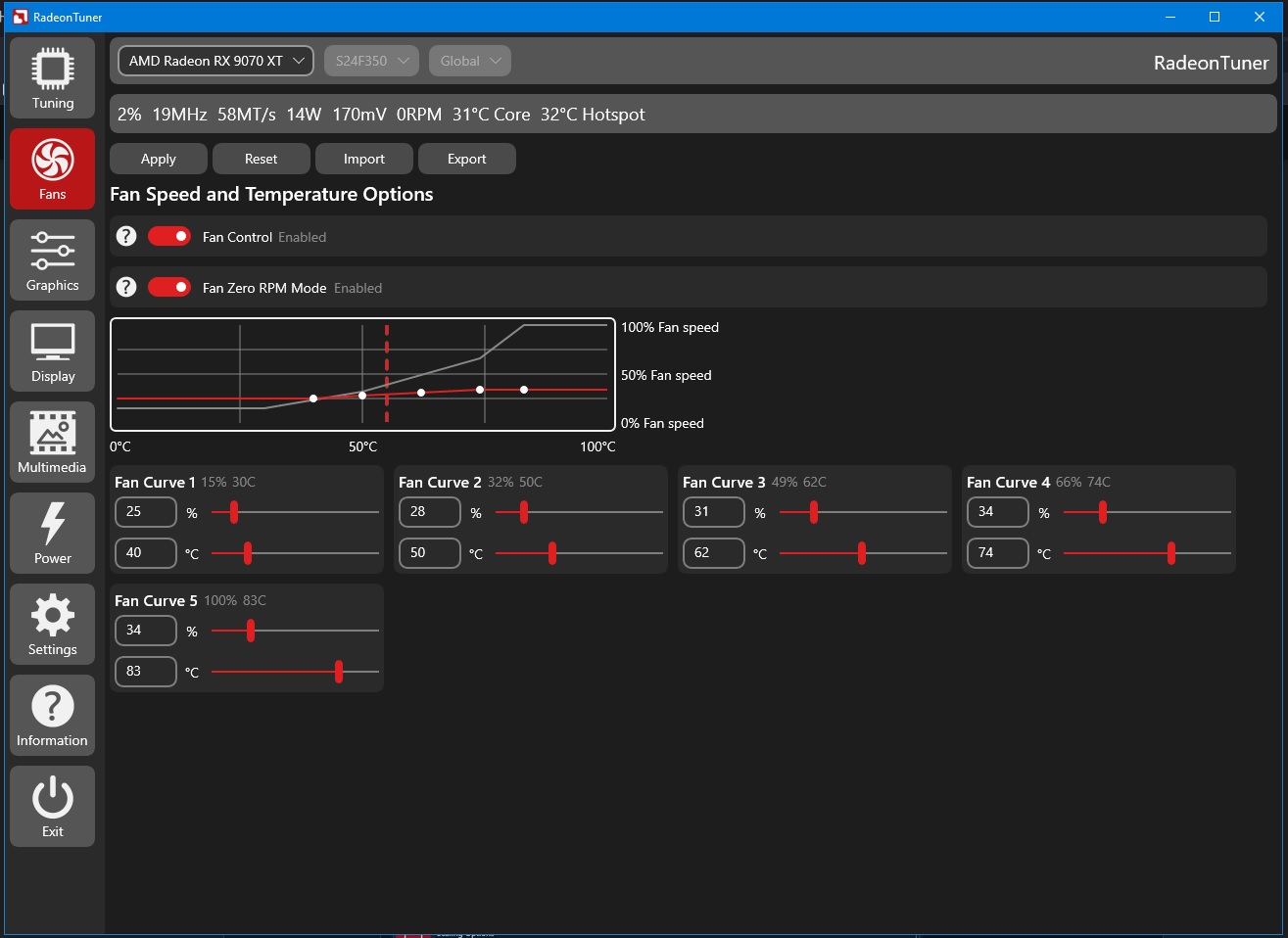The height and width of the screenshot is (938, 1288).
Task: Click Fan Curve 5 temperature field showing 83
Action: coord(146,672)
